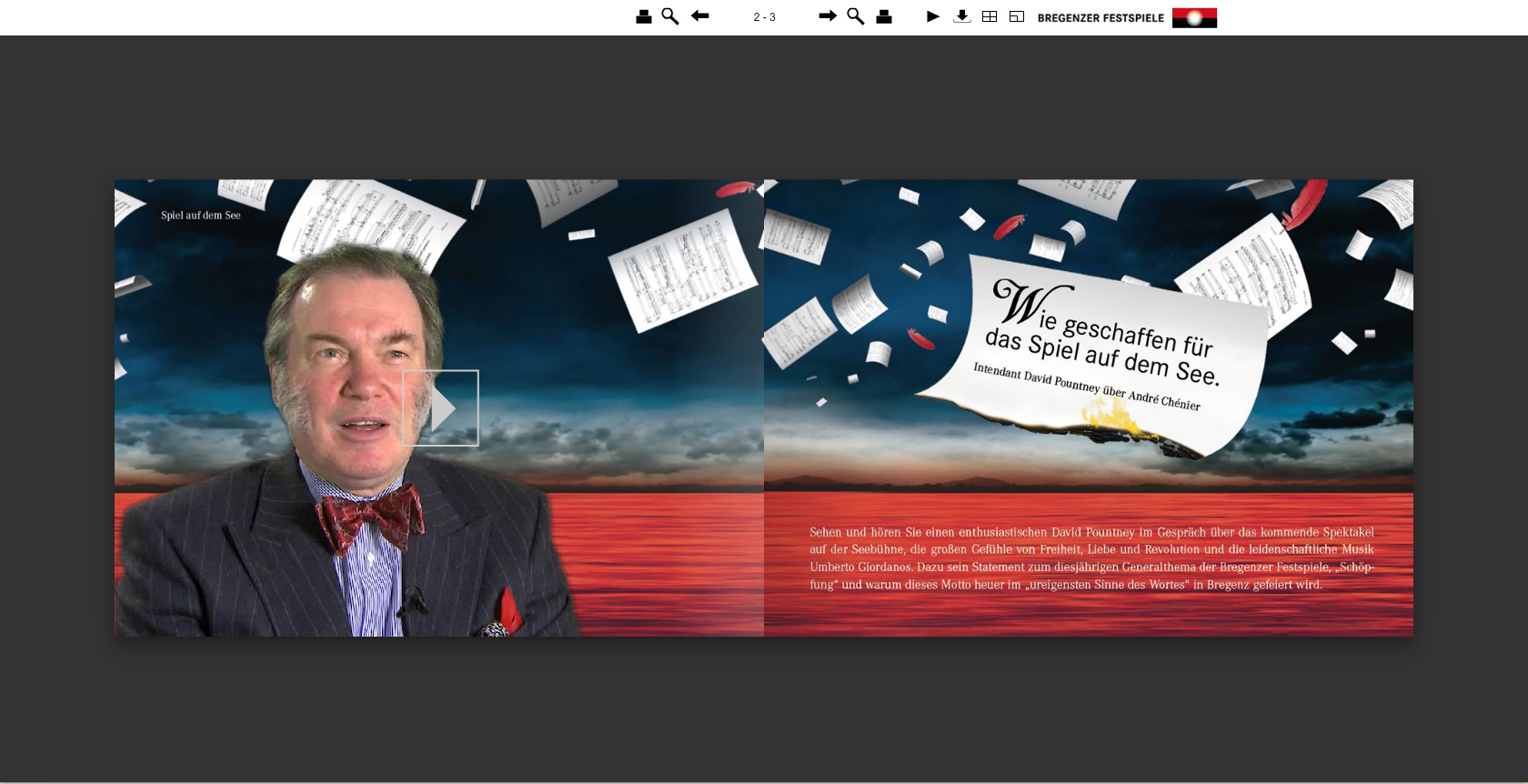The image size is (1528, 784).
Task: Click the paragraph starting 'Sehen und hören Sie'
Action: coord(1091,558)
